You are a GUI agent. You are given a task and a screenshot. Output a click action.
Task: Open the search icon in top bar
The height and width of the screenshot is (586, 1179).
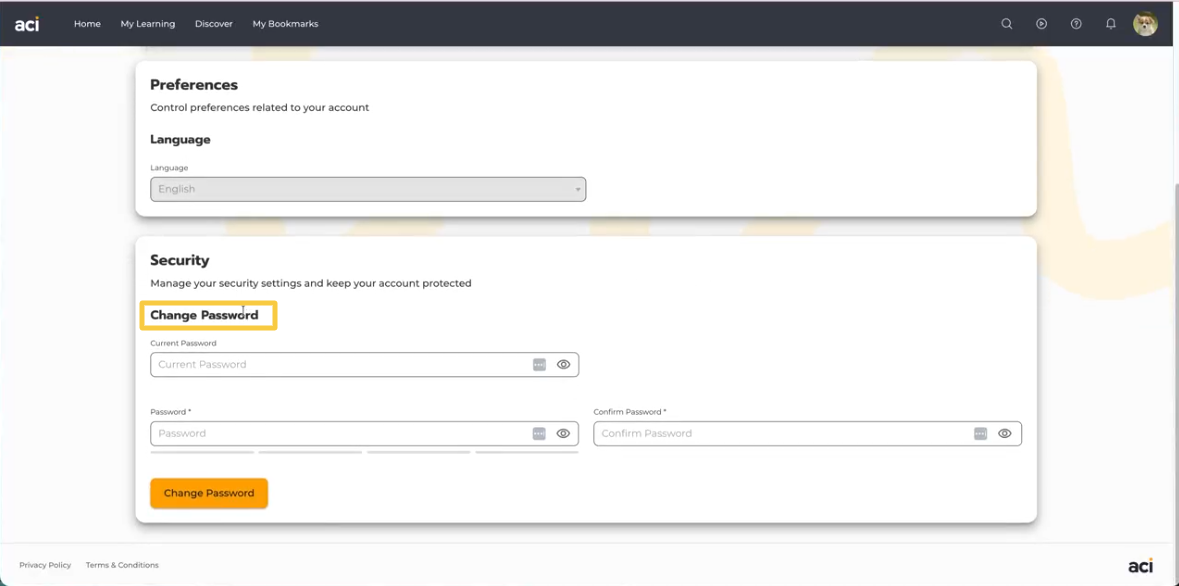1007,24
